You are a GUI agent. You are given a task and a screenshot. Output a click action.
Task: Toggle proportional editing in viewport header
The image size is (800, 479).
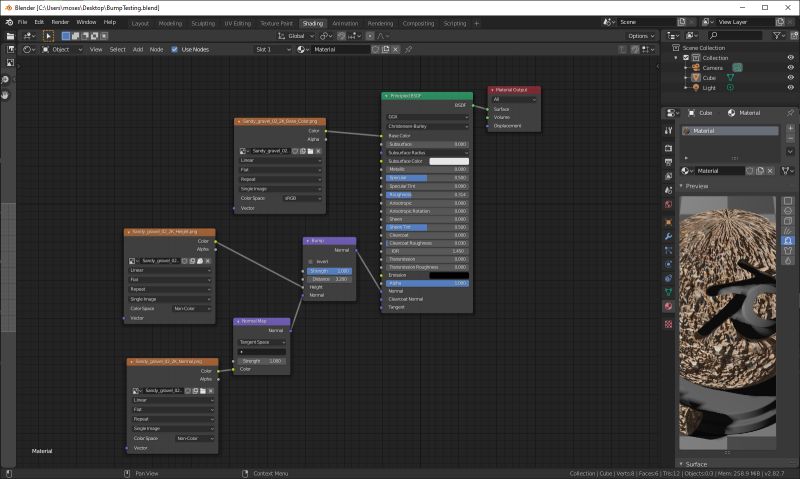tap(370, 36)
